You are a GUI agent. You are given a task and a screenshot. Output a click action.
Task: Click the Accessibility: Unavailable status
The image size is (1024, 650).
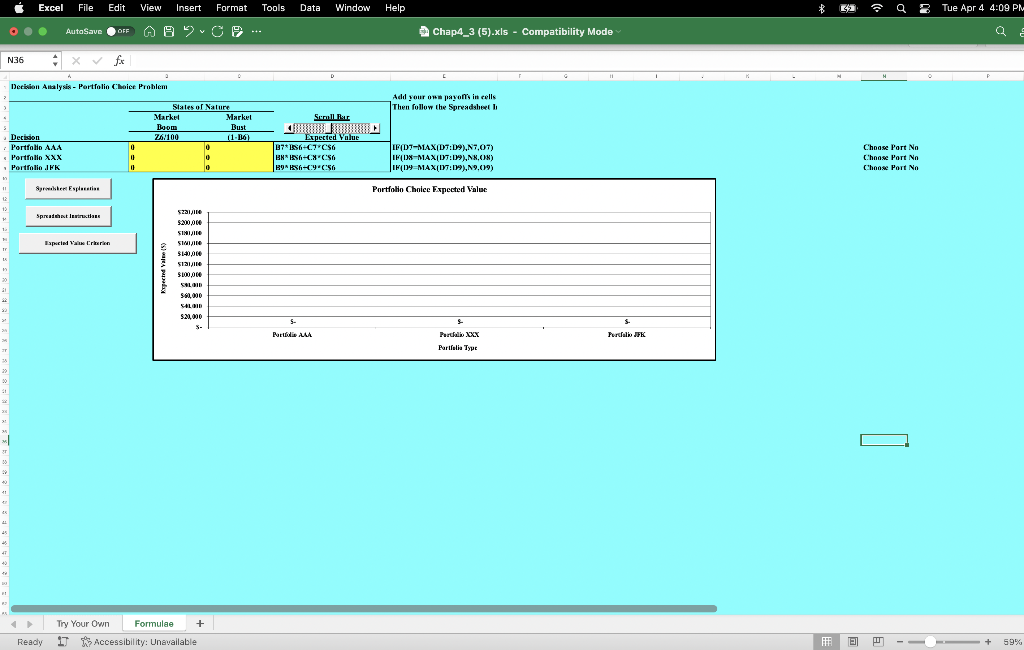coord(138,642)
